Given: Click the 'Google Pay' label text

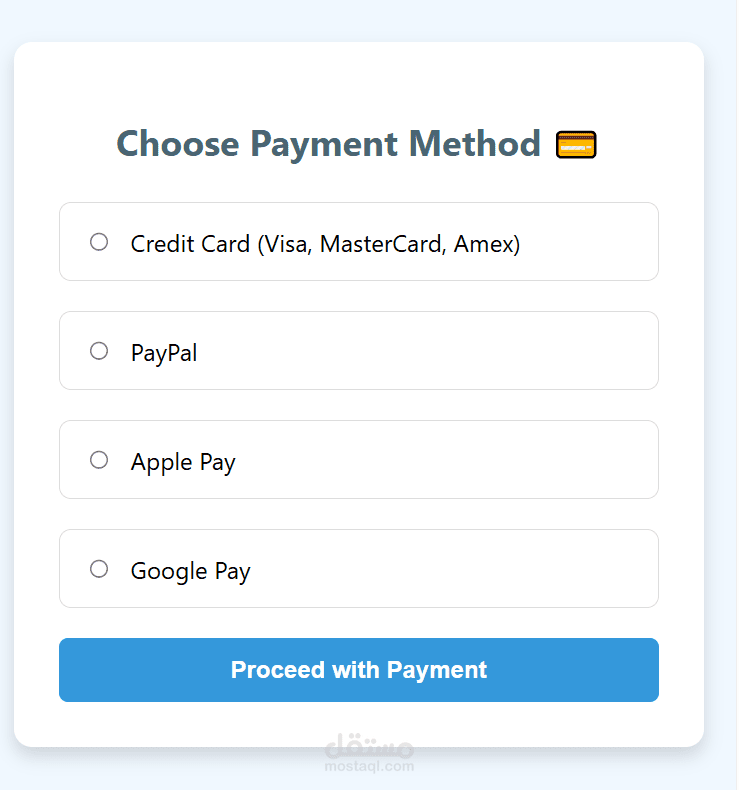Looking at the screenshot, I should 190,571.
